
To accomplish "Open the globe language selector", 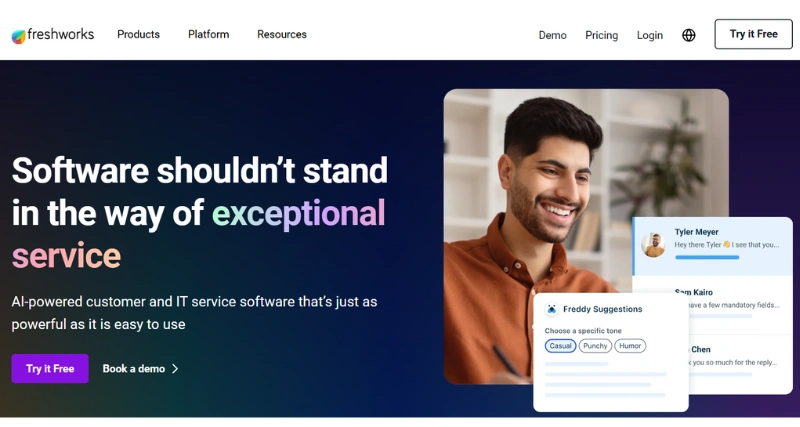I will pyautogui.click(x=689, y=35).
